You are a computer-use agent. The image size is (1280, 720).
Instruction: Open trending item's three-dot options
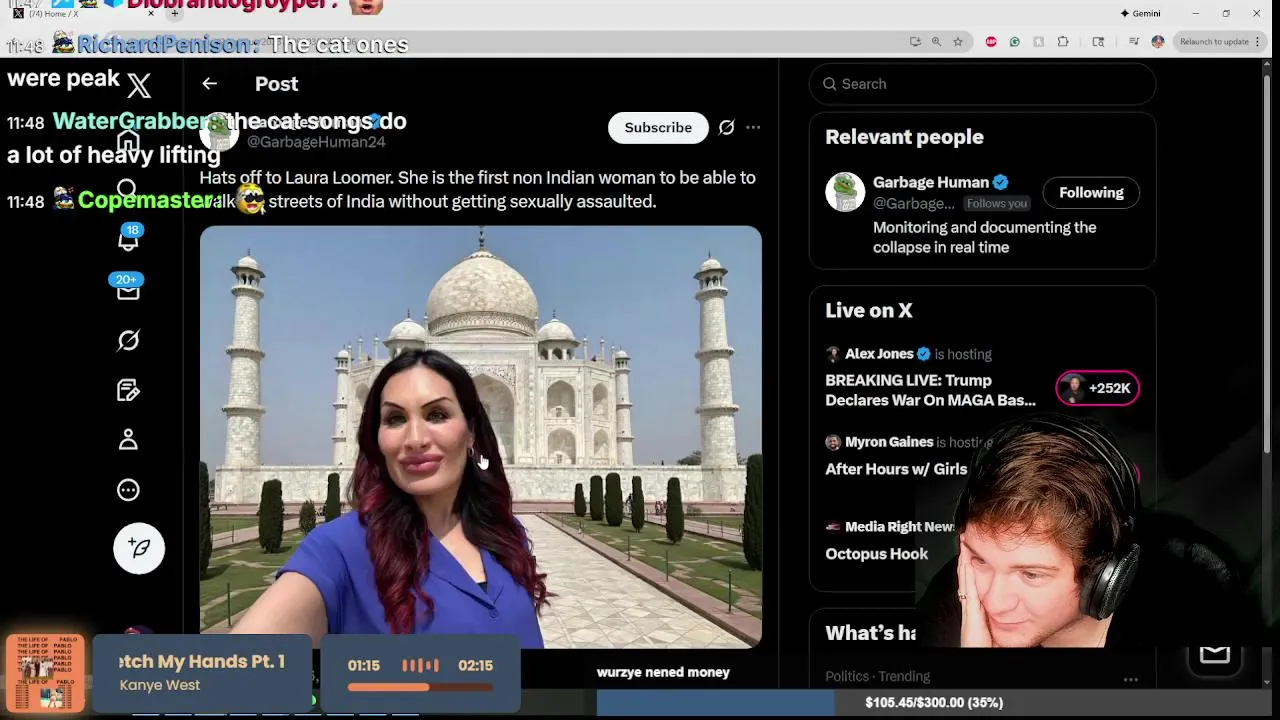coord(1131,680)
